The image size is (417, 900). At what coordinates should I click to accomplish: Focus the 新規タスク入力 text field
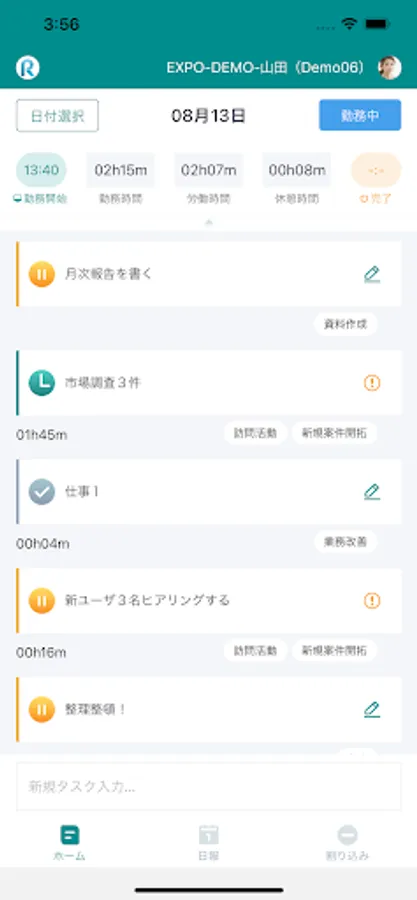209,786
